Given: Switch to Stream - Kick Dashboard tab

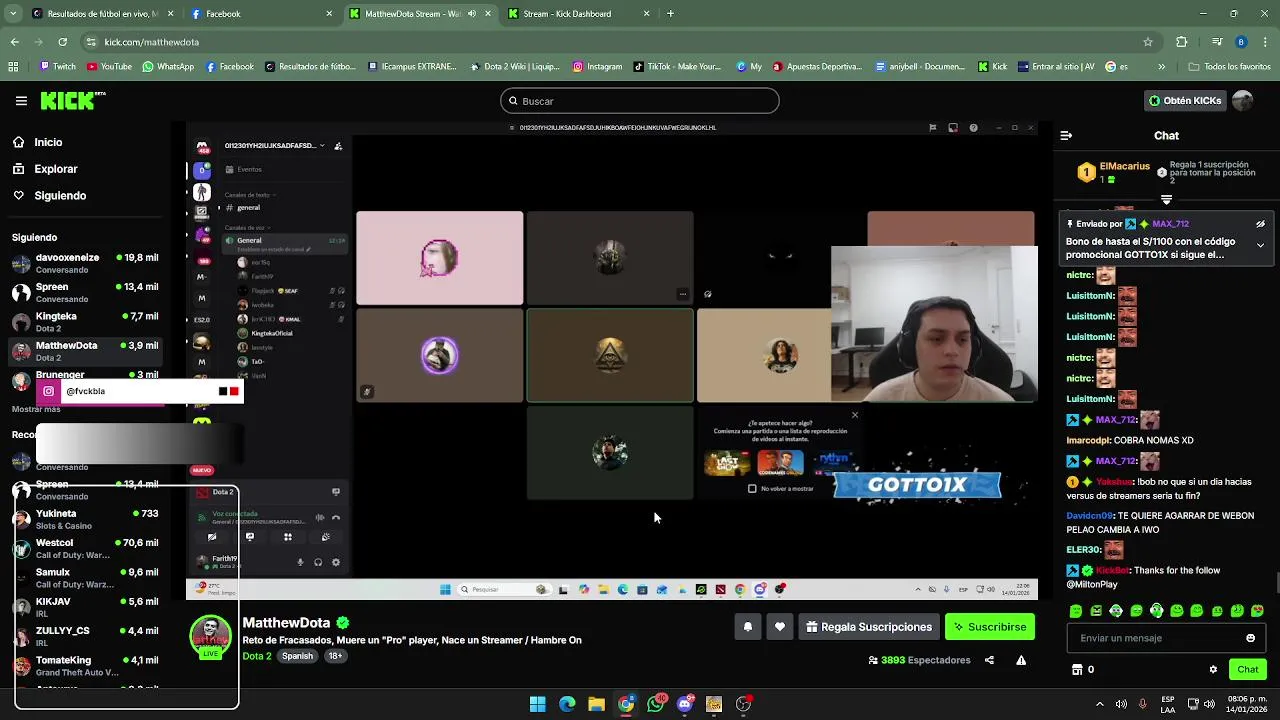Looking at the screenshot, I should [578, 14].
